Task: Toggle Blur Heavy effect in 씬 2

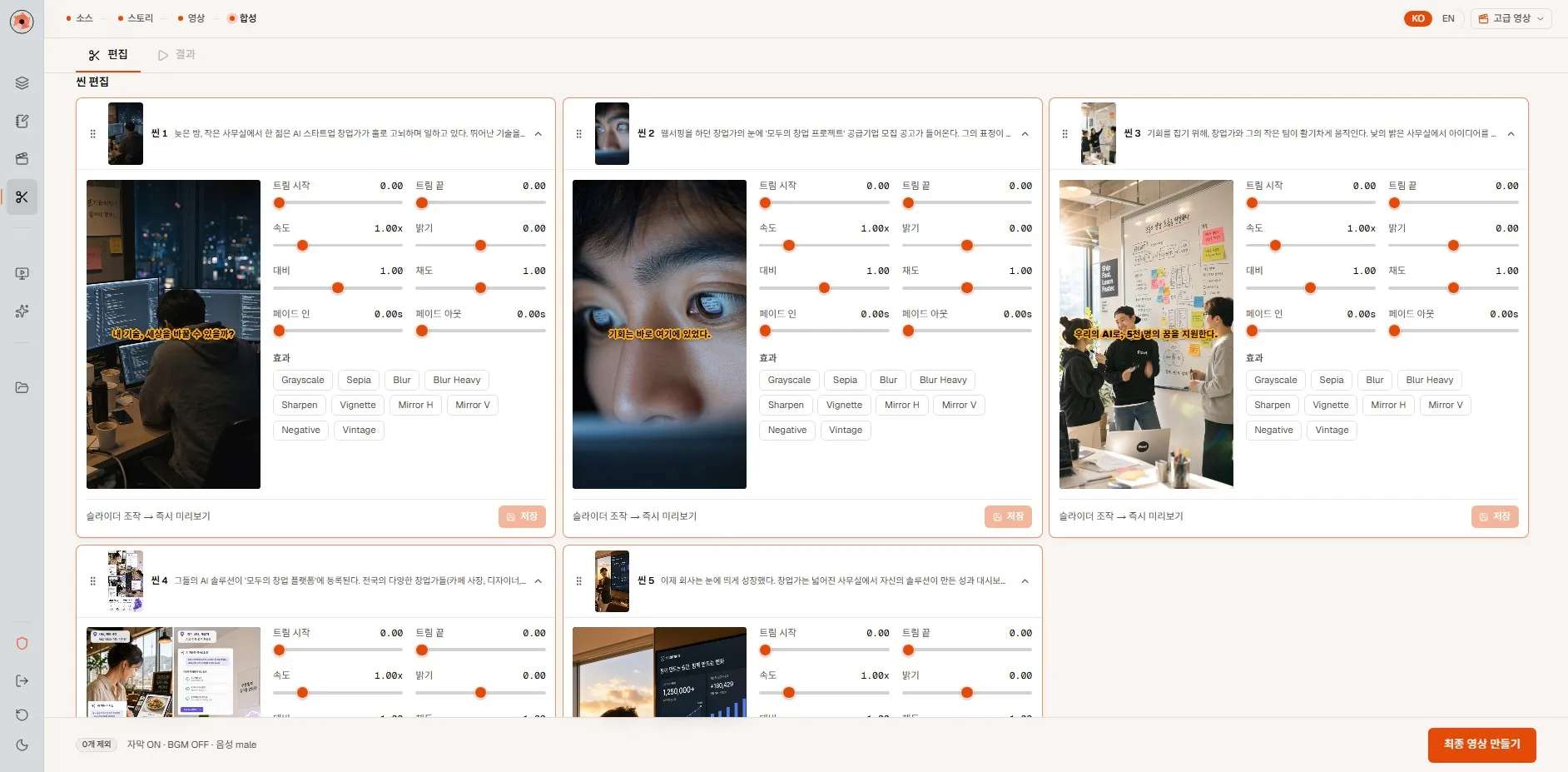Action: tap(943, 381)
